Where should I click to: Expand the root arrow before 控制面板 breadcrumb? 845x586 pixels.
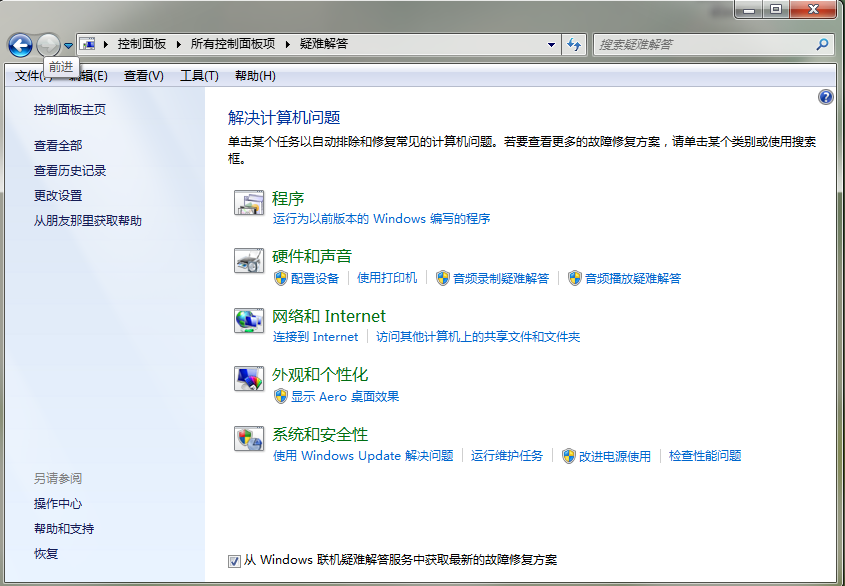point(106,44)
